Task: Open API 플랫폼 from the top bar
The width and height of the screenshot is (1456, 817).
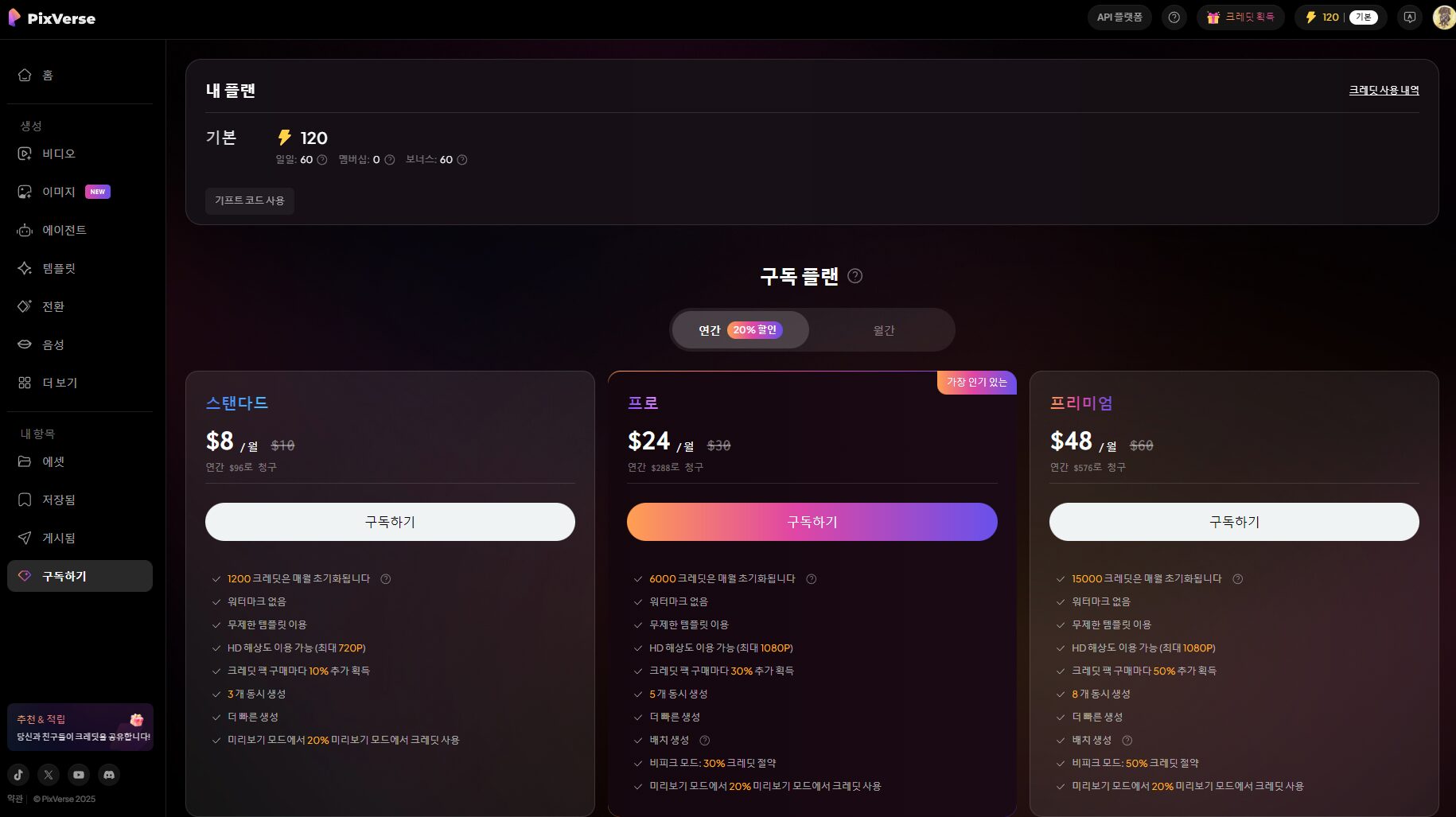Action: [1119, 16]
